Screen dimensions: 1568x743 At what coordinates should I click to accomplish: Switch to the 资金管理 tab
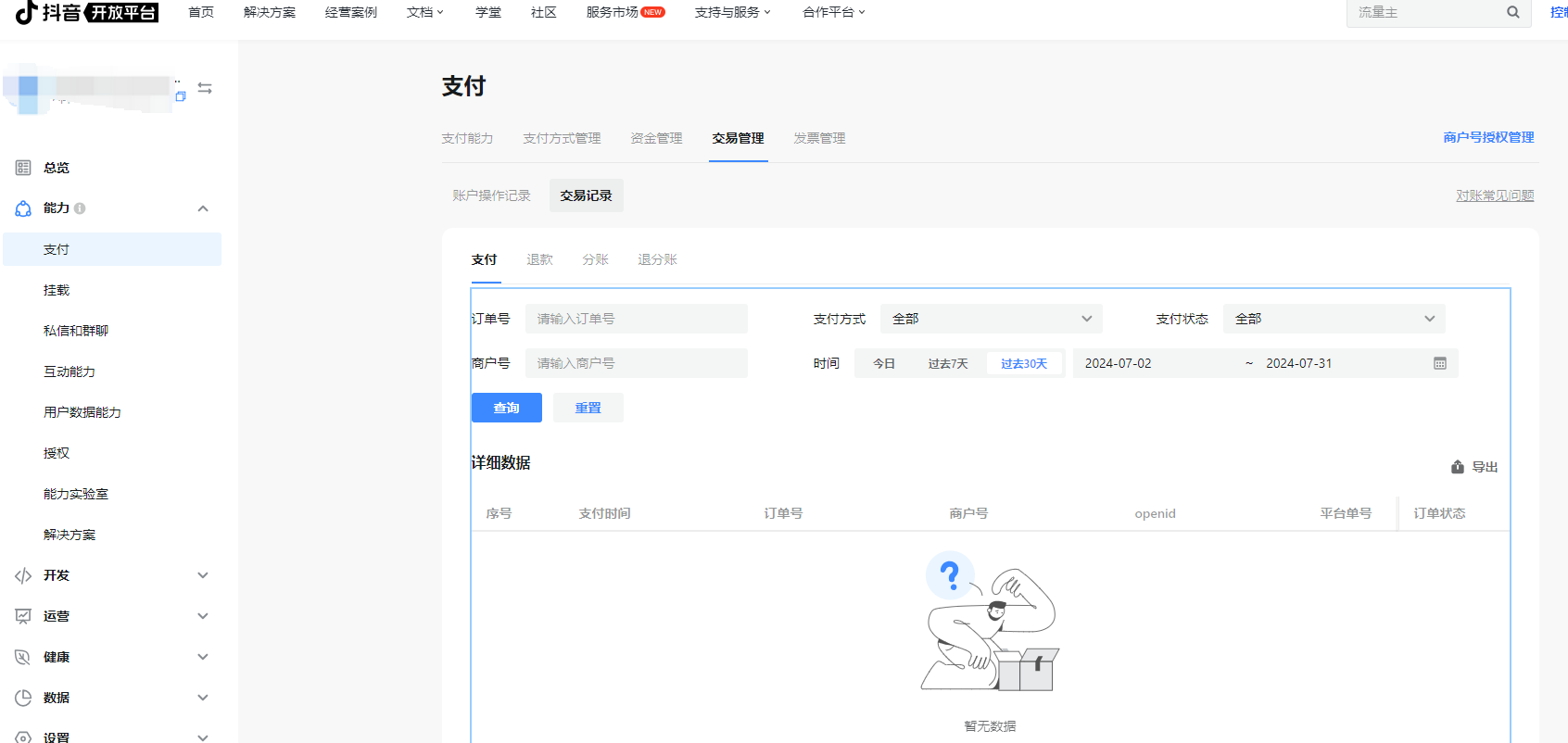coord(656,138)
